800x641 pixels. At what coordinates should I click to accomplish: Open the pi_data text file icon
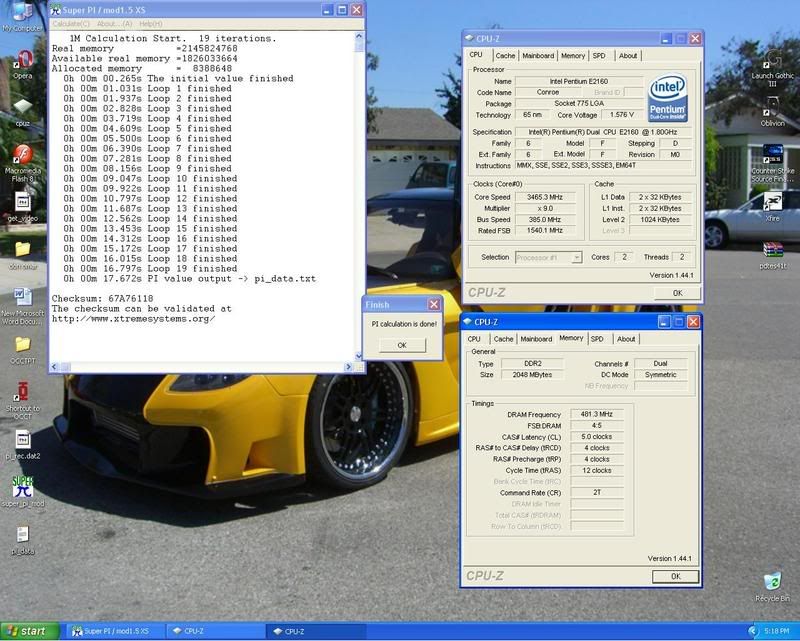(x=22, y=535)
